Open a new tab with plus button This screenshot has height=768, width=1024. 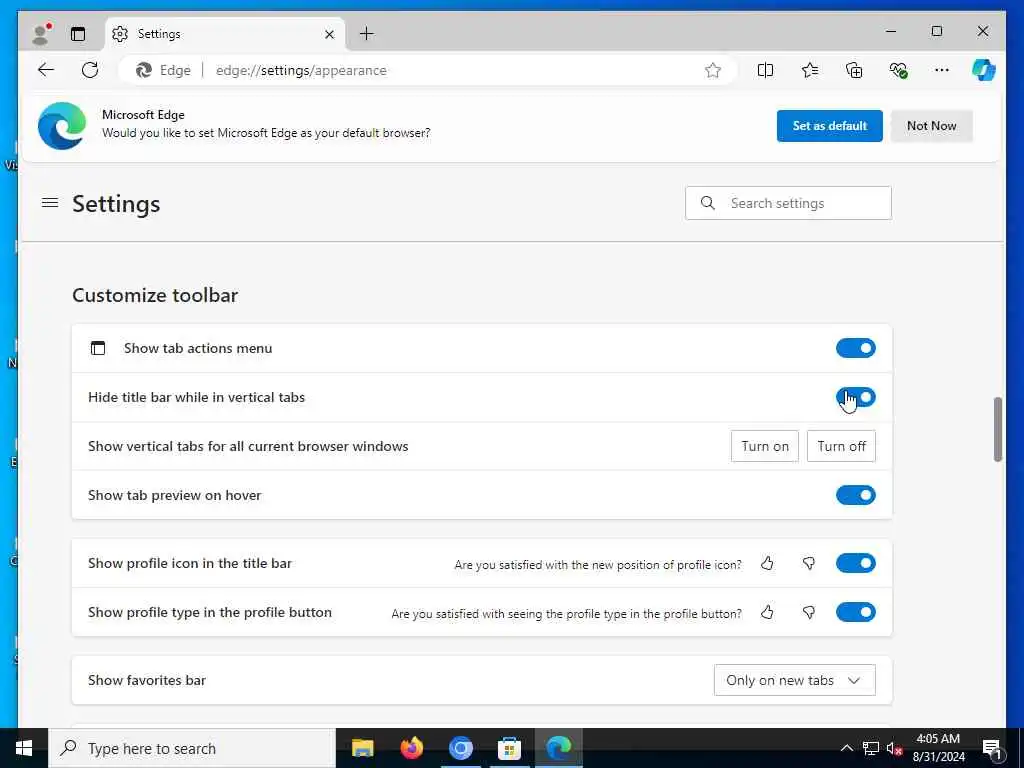[367, 33]
